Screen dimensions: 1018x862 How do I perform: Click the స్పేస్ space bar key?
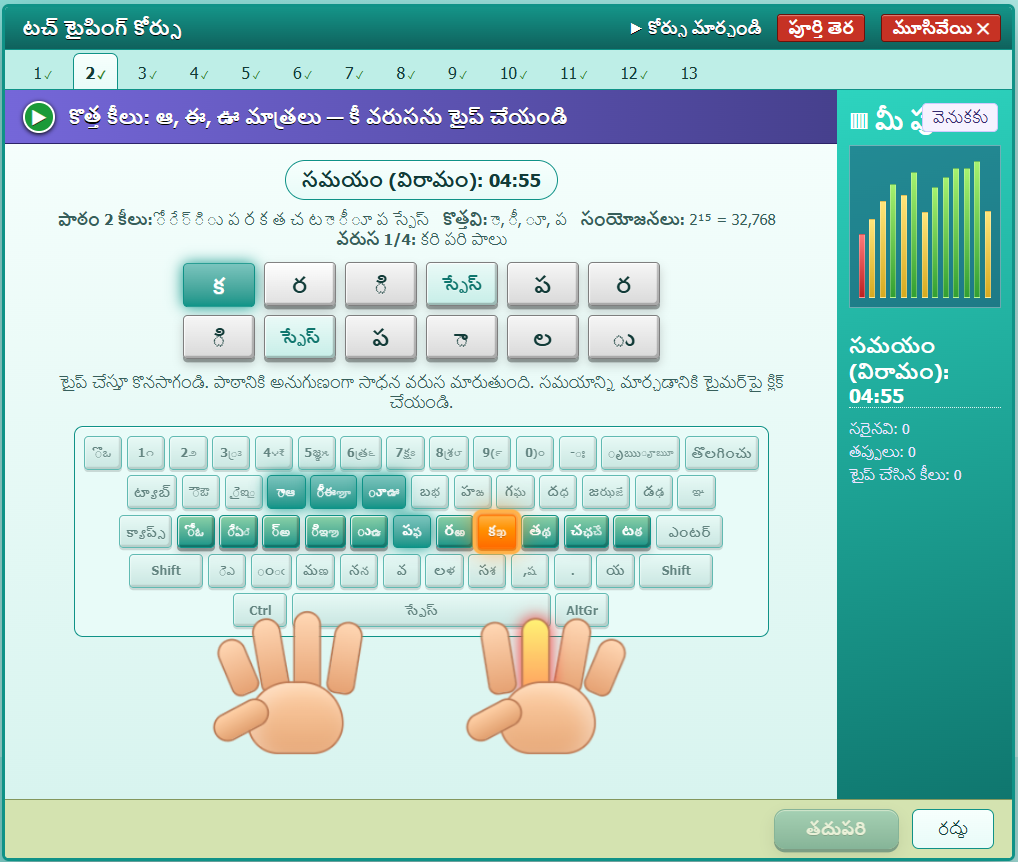(421, 610)
